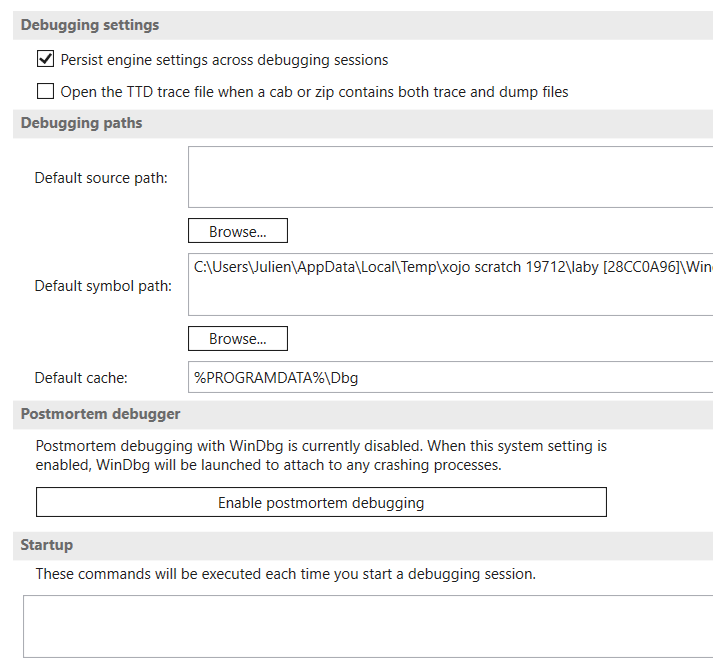Click the Default source path label
The image size is (713, 663).
click(x=101, y=178)
